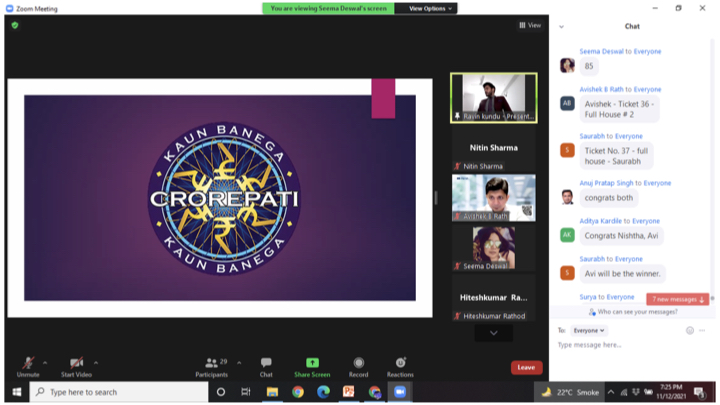Image resolution: width=720 pixels, height=405 pixels.
Task: Click the video panel divider handle
Action: coord(436,198)
